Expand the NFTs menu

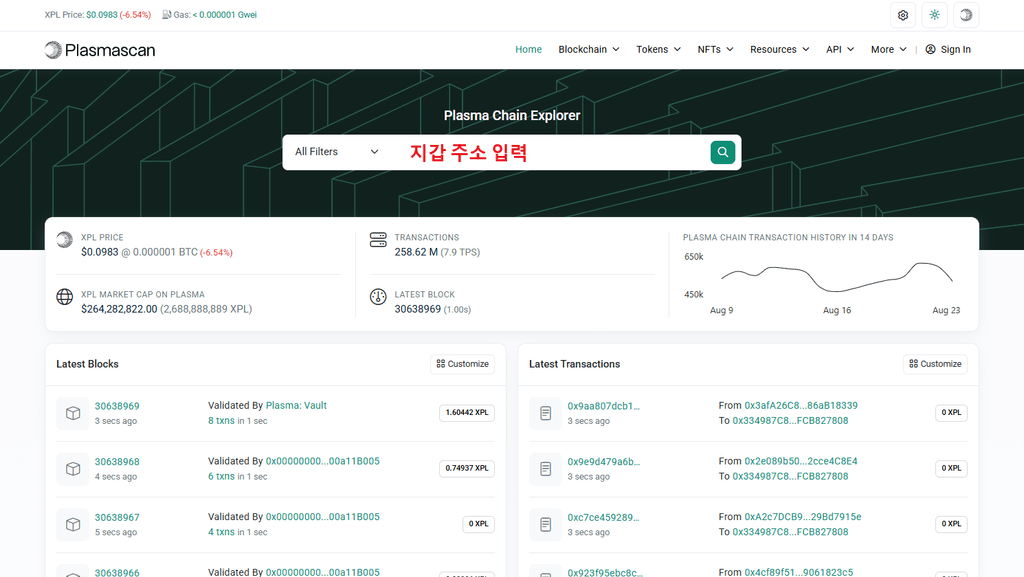[x=715, y=50]
